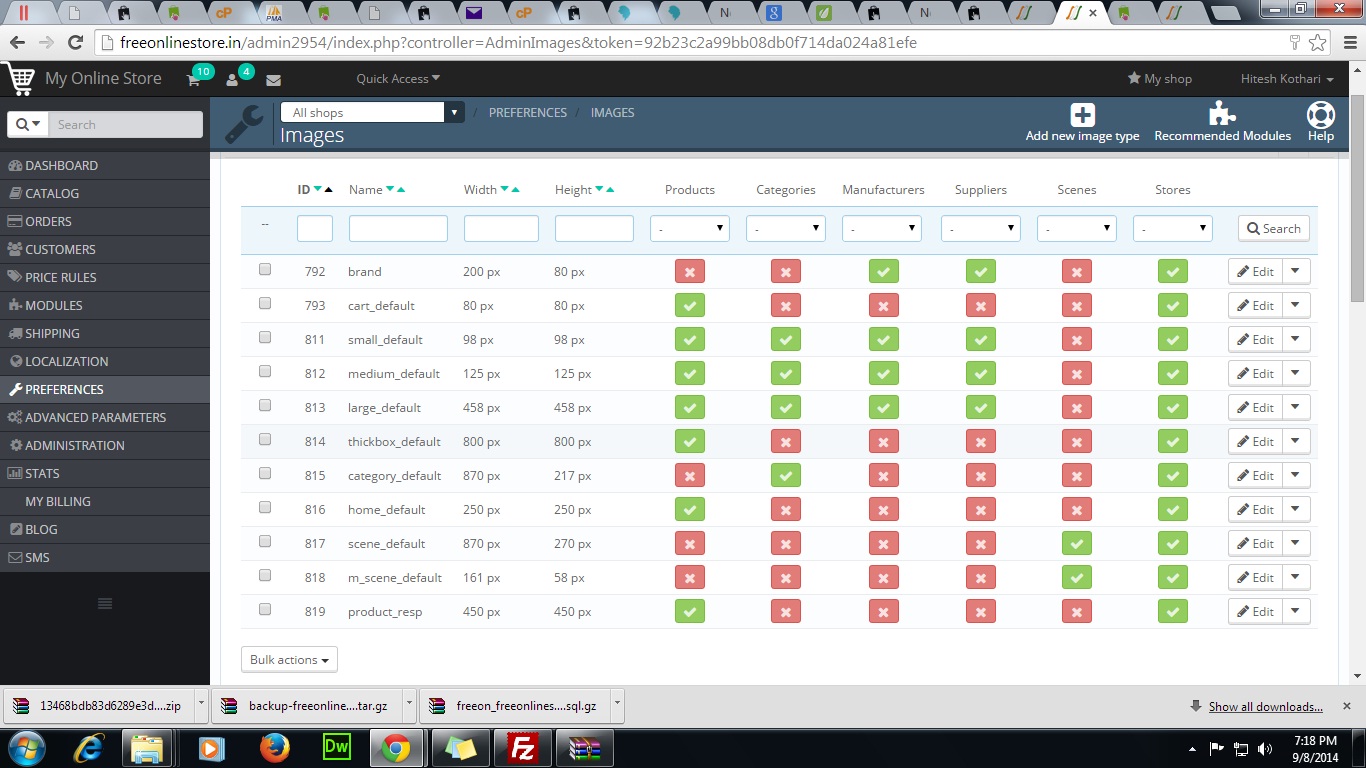Open Categories filter dropdown
Image resolution: width=1366 pixels, height=768 pixels.
point(786,229)
